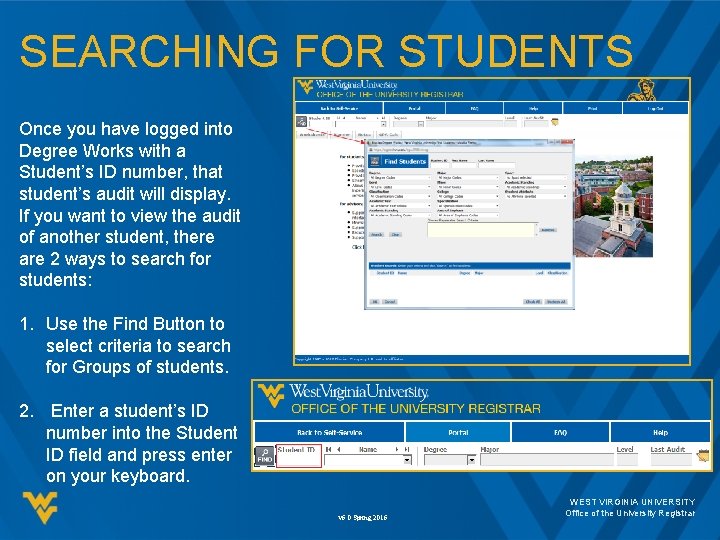The height and width of the screenshot is (540, 720).
Task: Click the Find icon in the upper screenshot toolbar
Action: point(301,122)
